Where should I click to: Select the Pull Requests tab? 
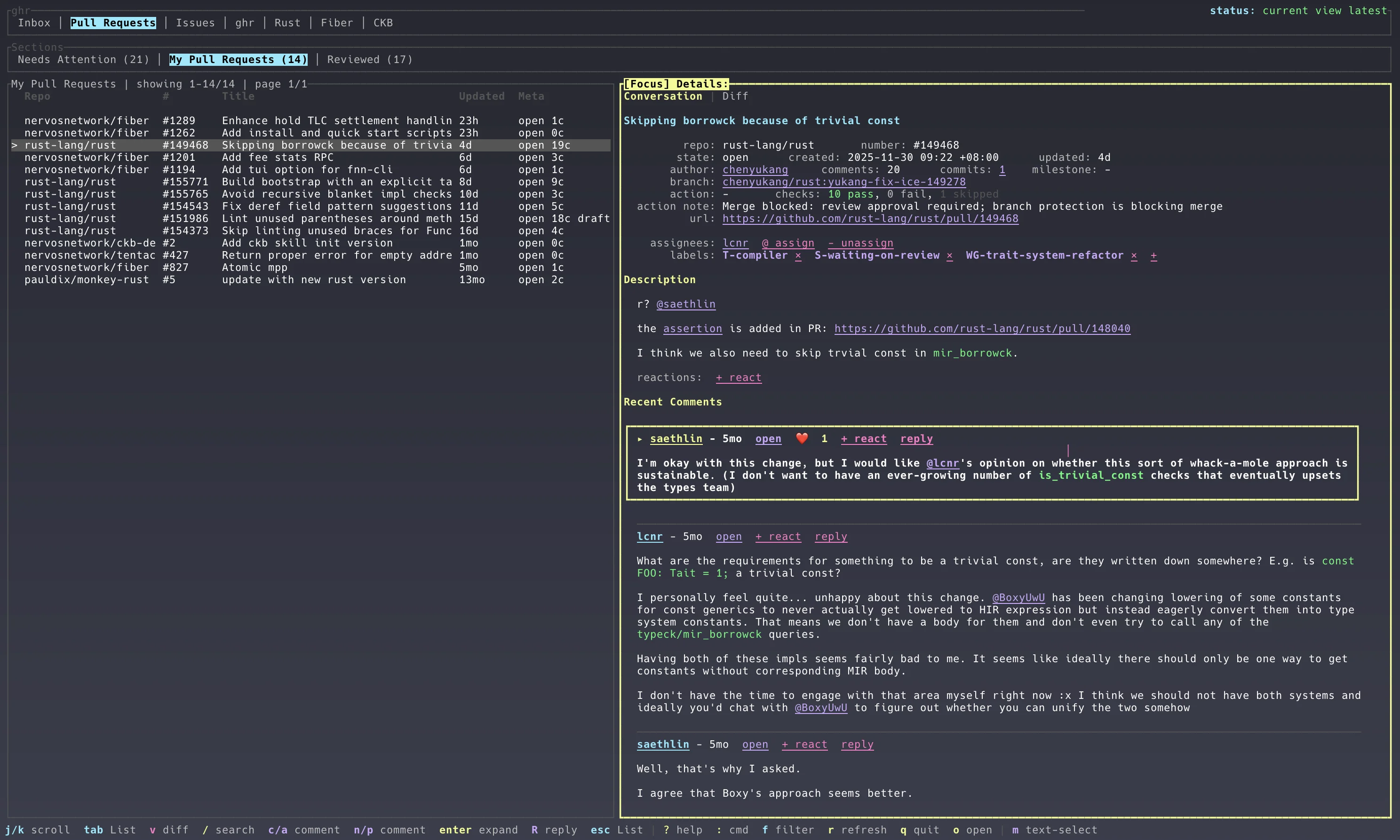pos(113,23)
